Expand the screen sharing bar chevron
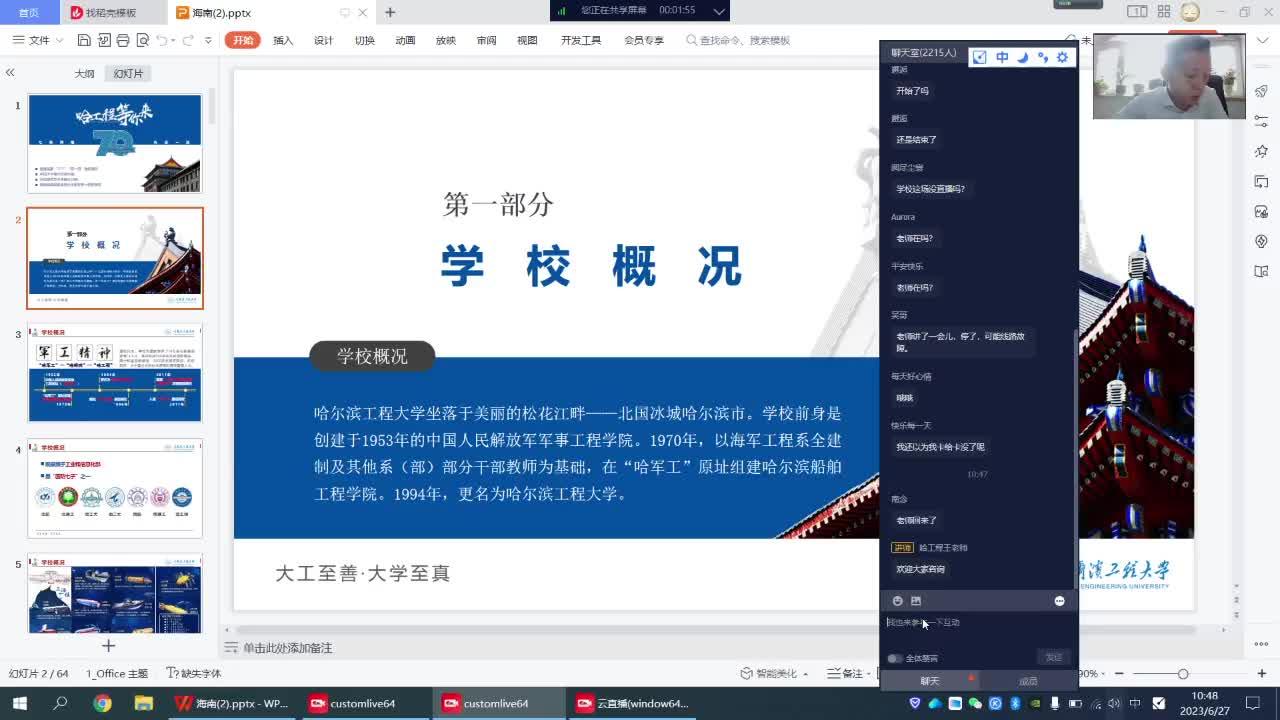This screenshot has height=720, width=1280. pyautogui.click(x=719, y=10)
